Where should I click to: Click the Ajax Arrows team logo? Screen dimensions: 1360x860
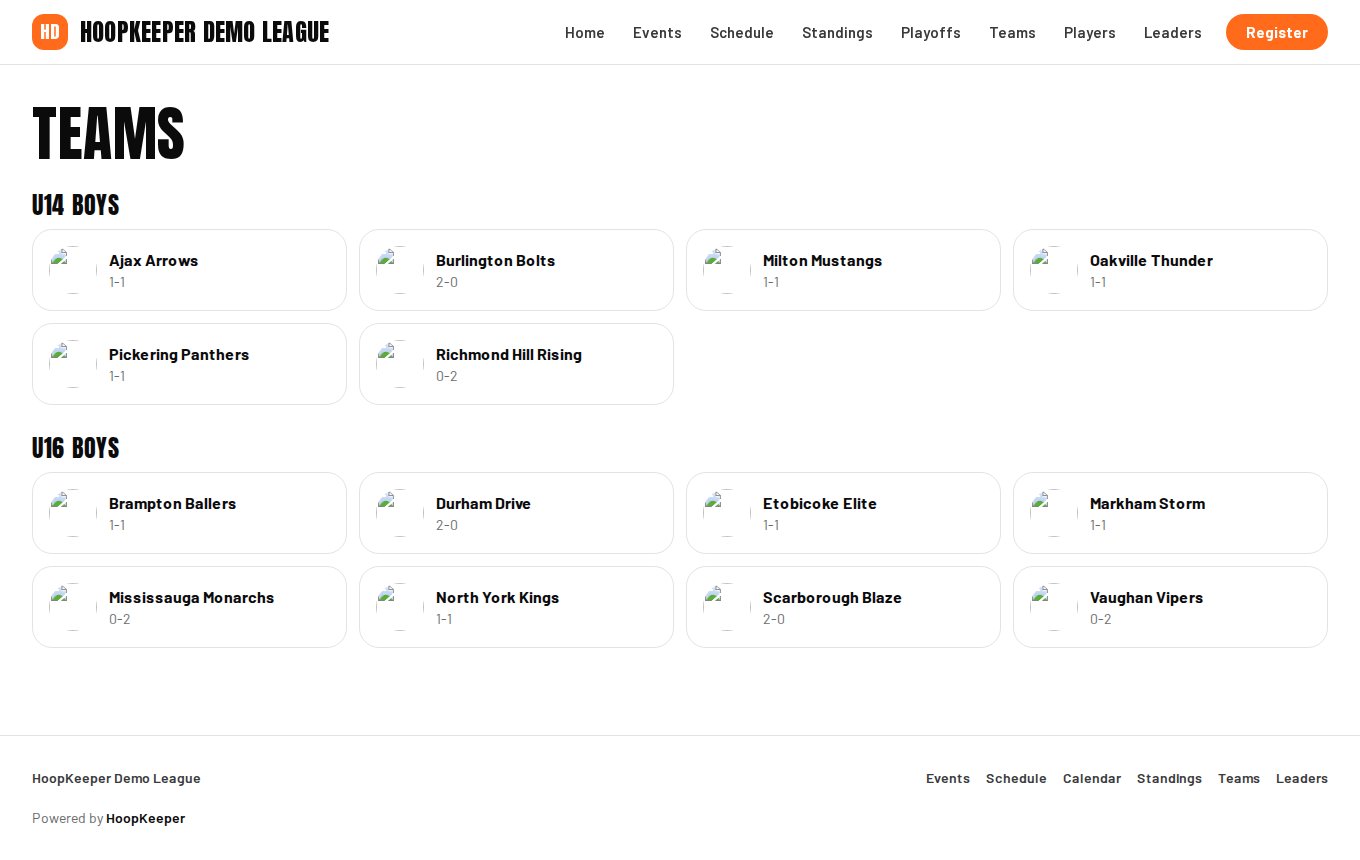[x=73, y=270]
